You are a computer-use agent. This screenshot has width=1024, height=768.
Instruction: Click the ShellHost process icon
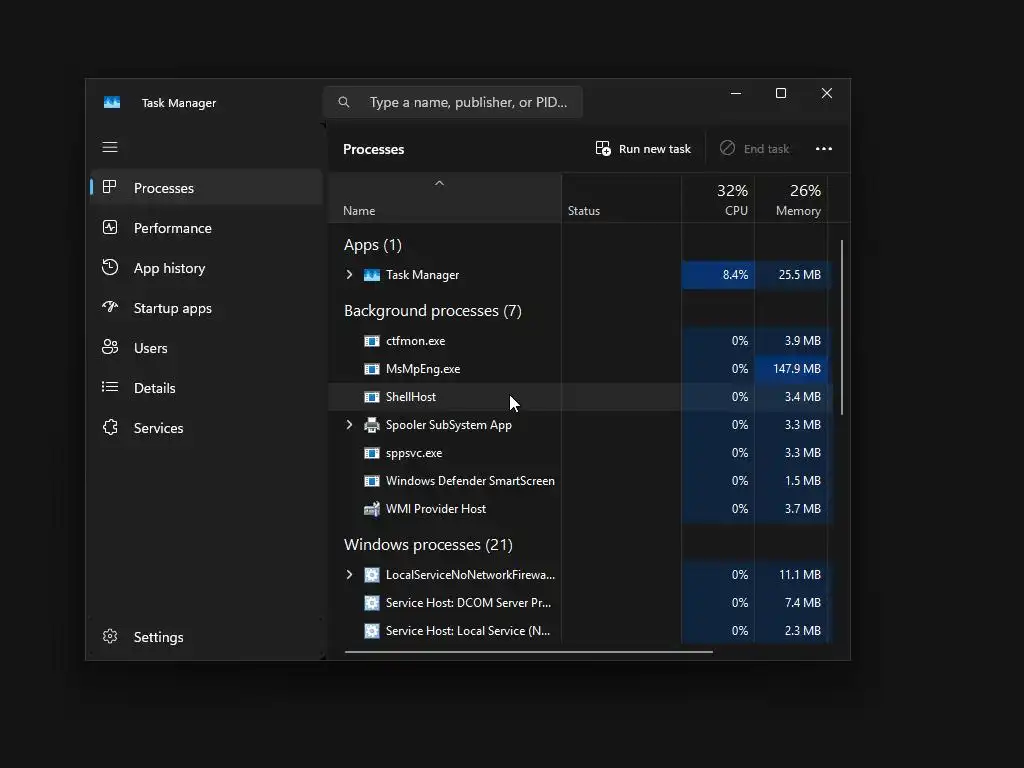[372, 397]
